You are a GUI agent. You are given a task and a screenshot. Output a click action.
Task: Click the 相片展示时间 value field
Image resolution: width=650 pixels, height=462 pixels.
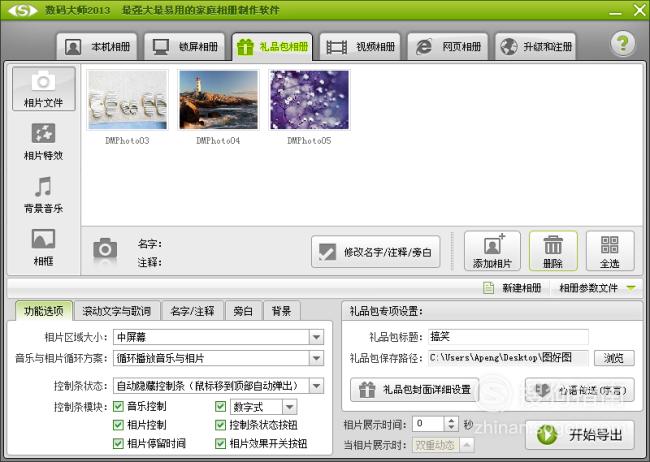coord(428,424)
